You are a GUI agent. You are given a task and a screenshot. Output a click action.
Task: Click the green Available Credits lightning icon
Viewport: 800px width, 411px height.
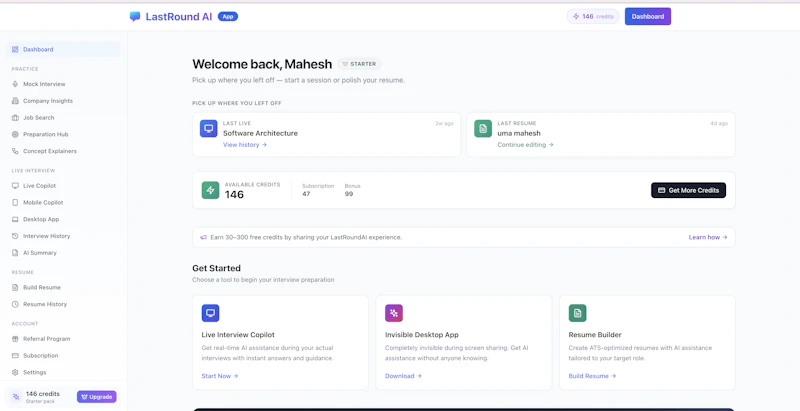pos(210,190)
